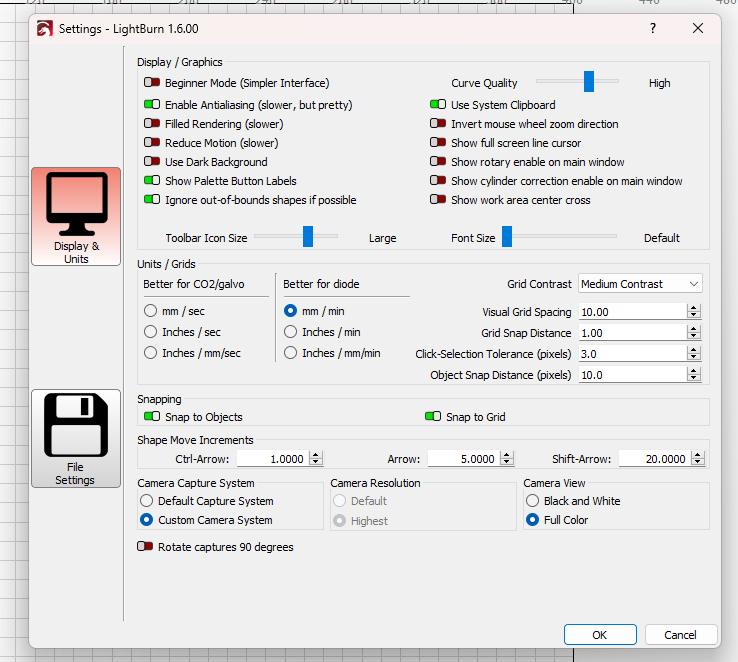The image size is (738, 662).
Task: Close the Settings window with X
Action: [x=698, y=28]
